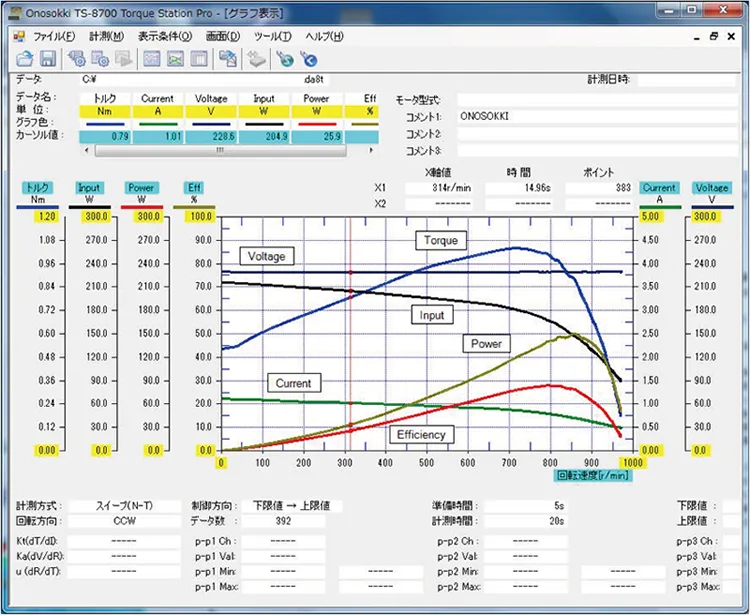
Task: Click the Voltage label box on the graph
Action: (x=266, y=256)
